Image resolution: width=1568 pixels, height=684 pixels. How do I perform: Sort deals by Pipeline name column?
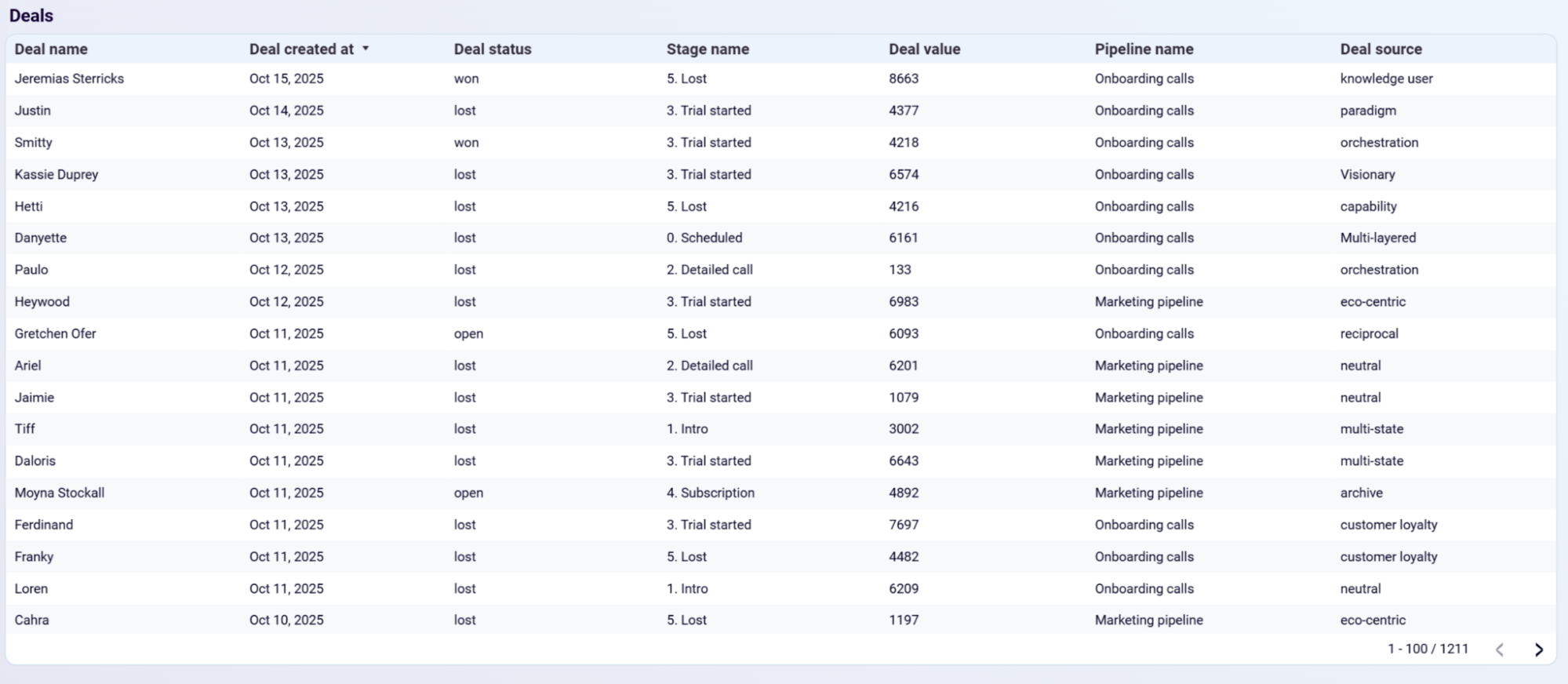point(1144,49)
